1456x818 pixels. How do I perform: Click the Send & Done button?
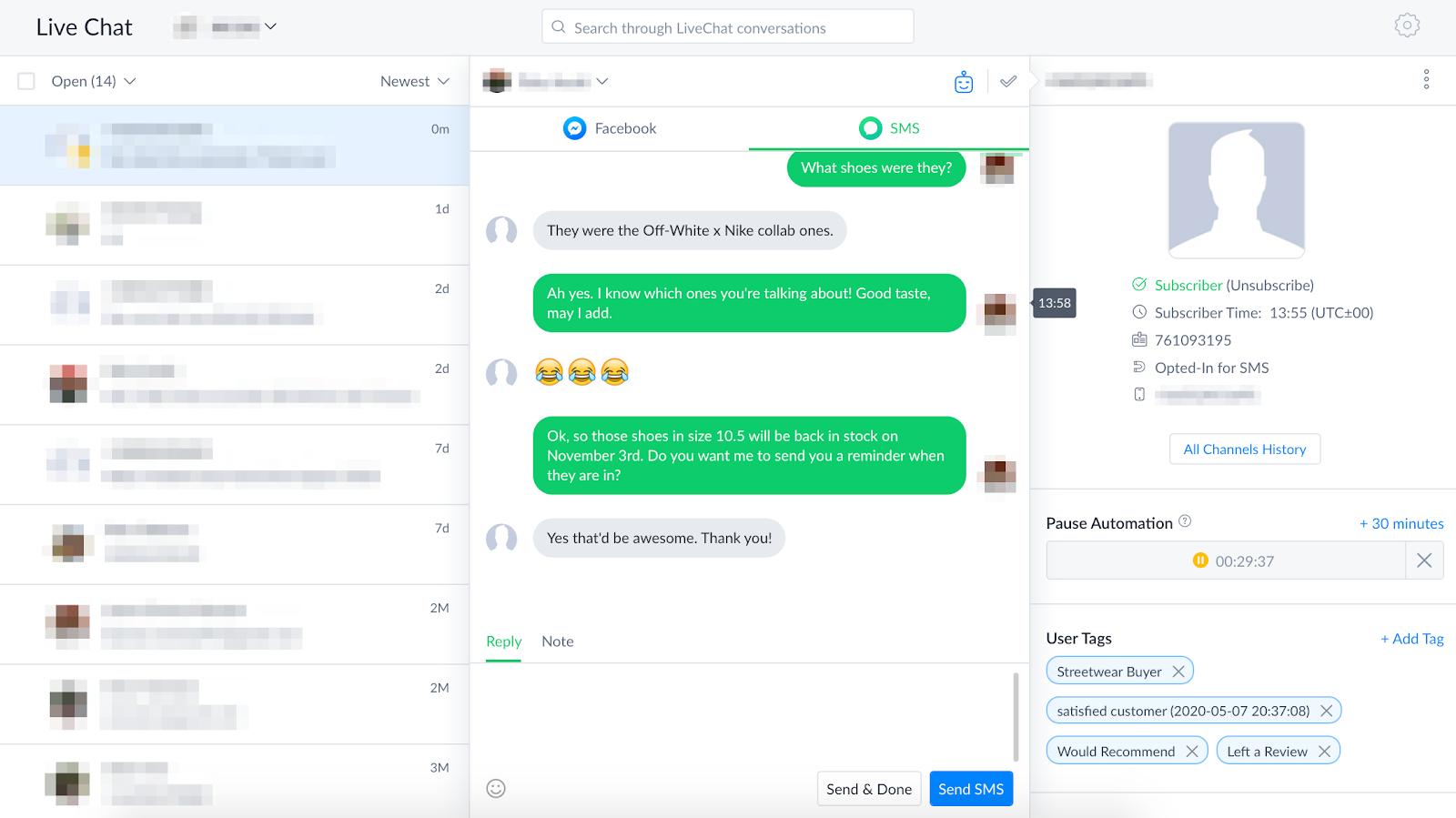point(869,789)
